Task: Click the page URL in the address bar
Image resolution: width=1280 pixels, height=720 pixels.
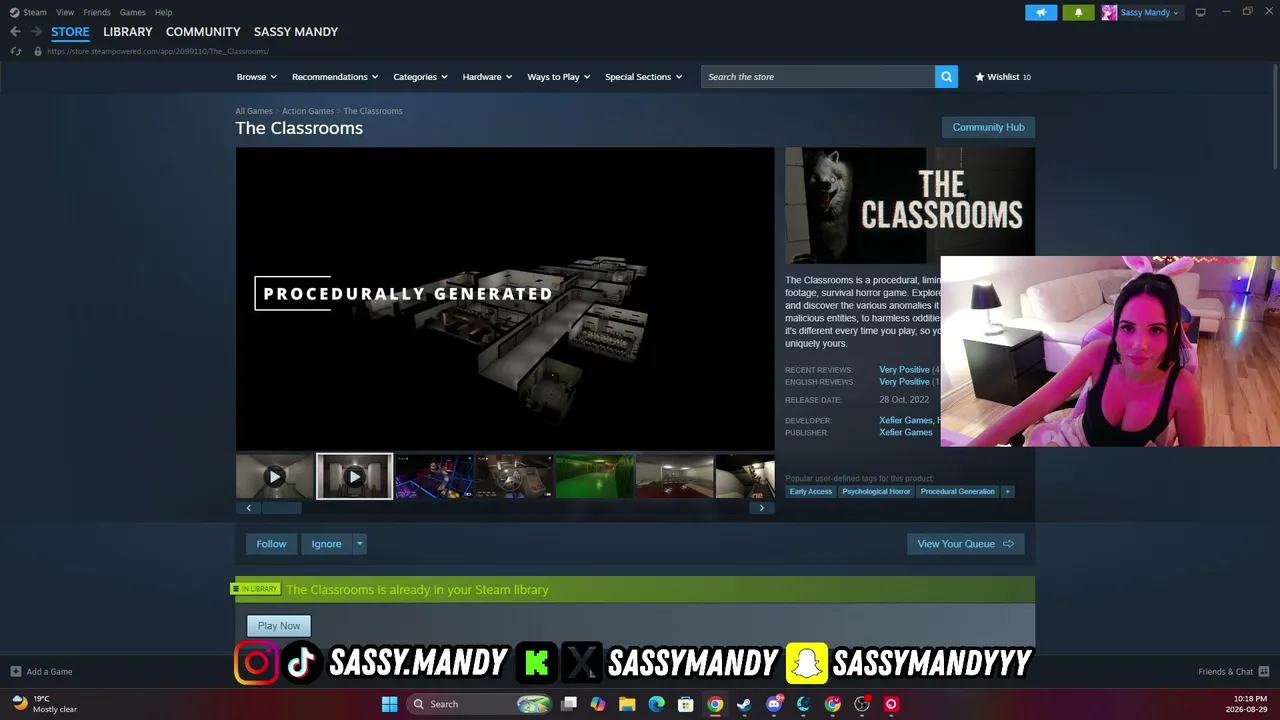Action: pyautogui.click(x=158, y=51)
